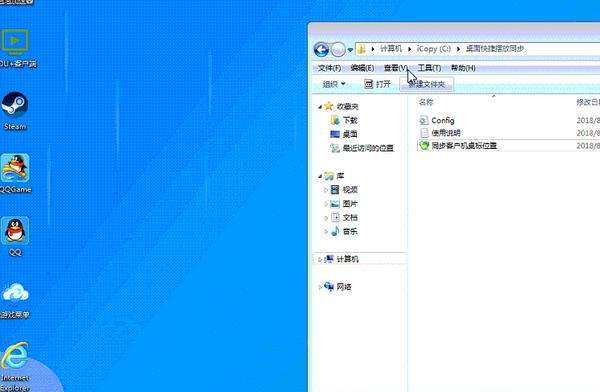Select 计算机 in the navigation pane
This screenshot has width=600, height=392.
pyautogui.click(x=347, y=259)
